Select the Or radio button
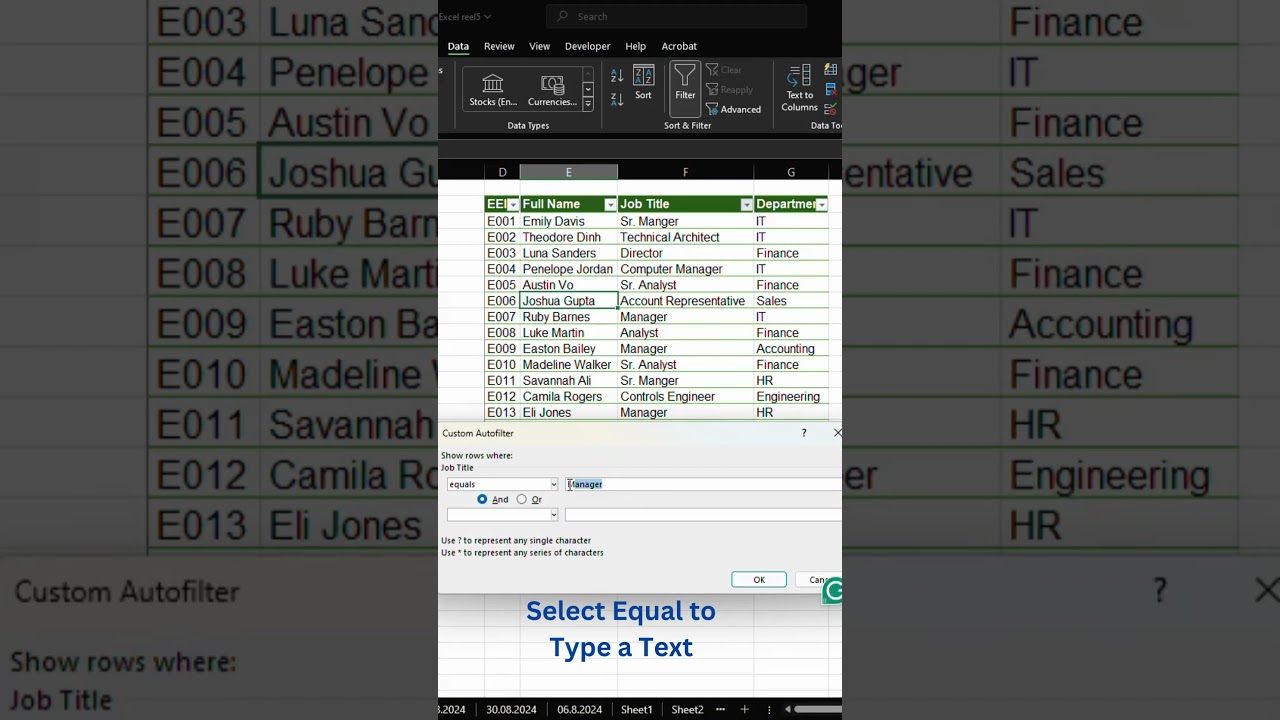 521,499
